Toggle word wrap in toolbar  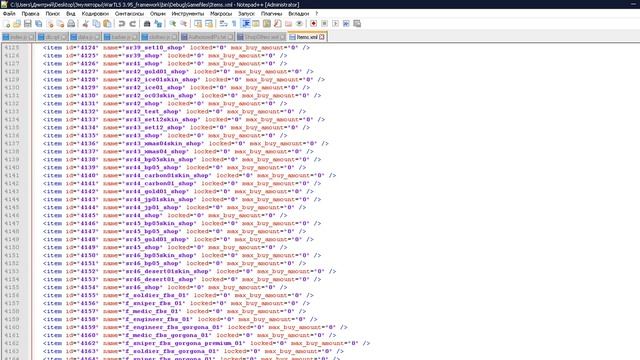point(223,24)
